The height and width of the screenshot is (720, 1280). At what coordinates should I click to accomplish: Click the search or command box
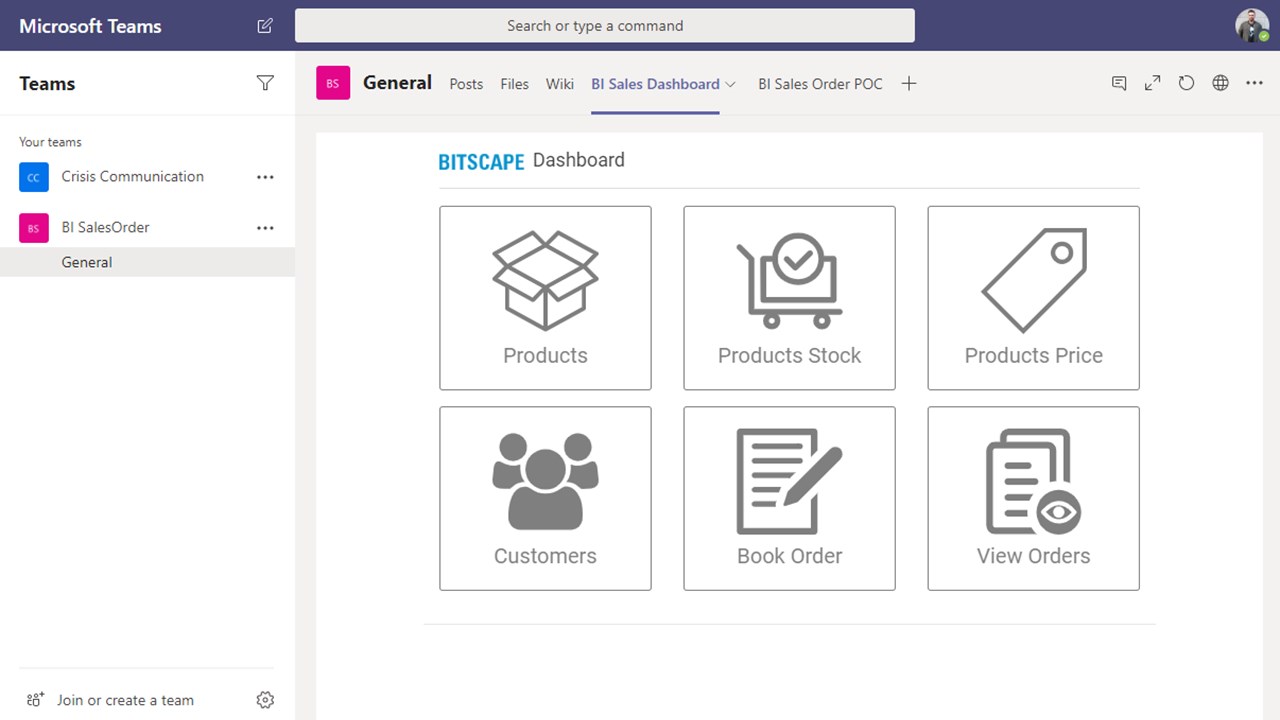[604, 26]
